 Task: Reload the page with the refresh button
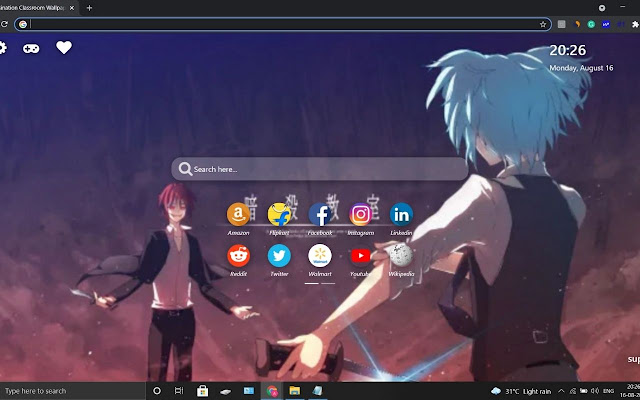click(4, 24)
